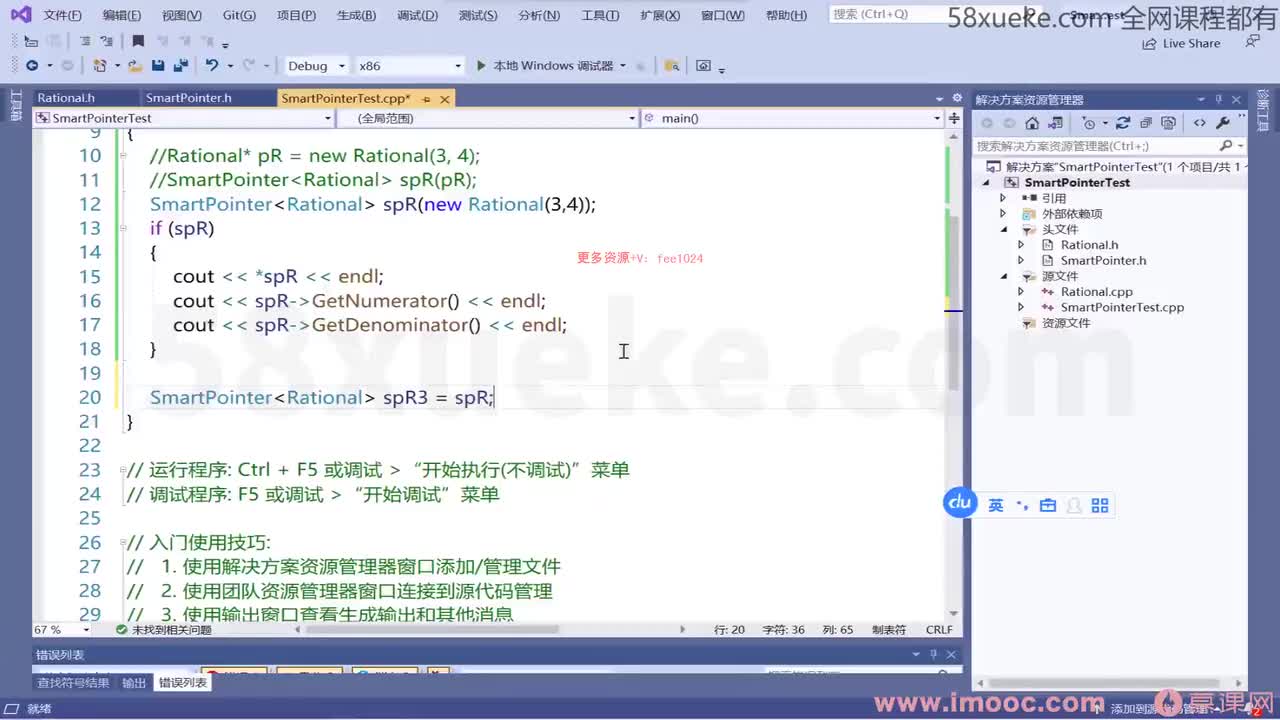Toggle auto-hide pin on Solution Explorer panel
This screenshot has width=1280, height=720.
1218,99
